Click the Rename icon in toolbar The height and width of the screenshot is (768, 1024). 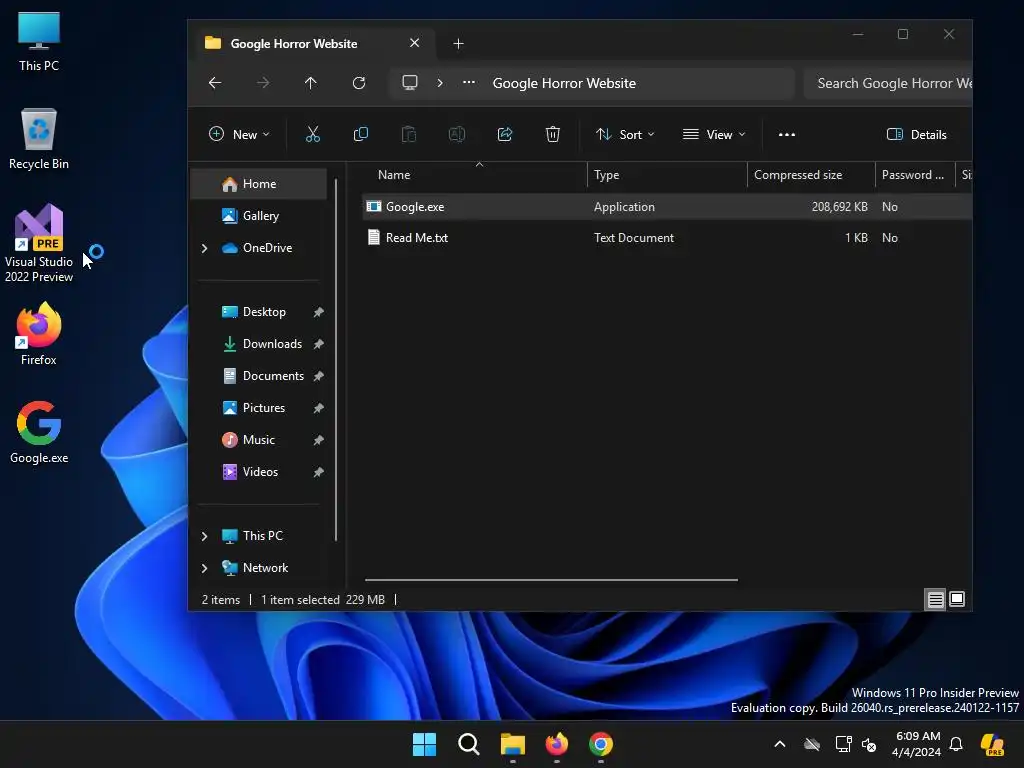[456, 135]
